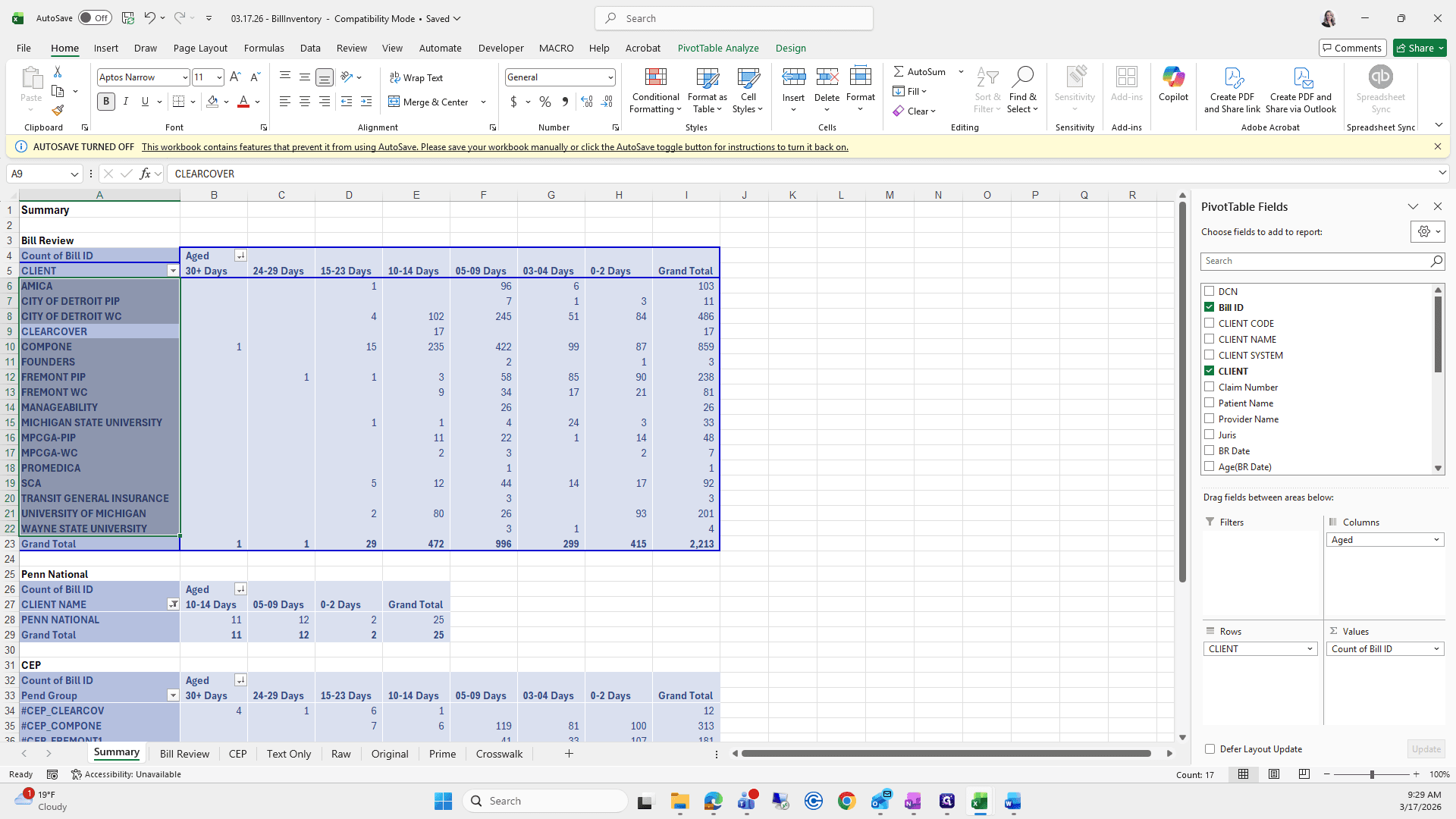The image size is (1456, 819).
Task: Click the PivotTable field search box
Action: (1323, 261)
